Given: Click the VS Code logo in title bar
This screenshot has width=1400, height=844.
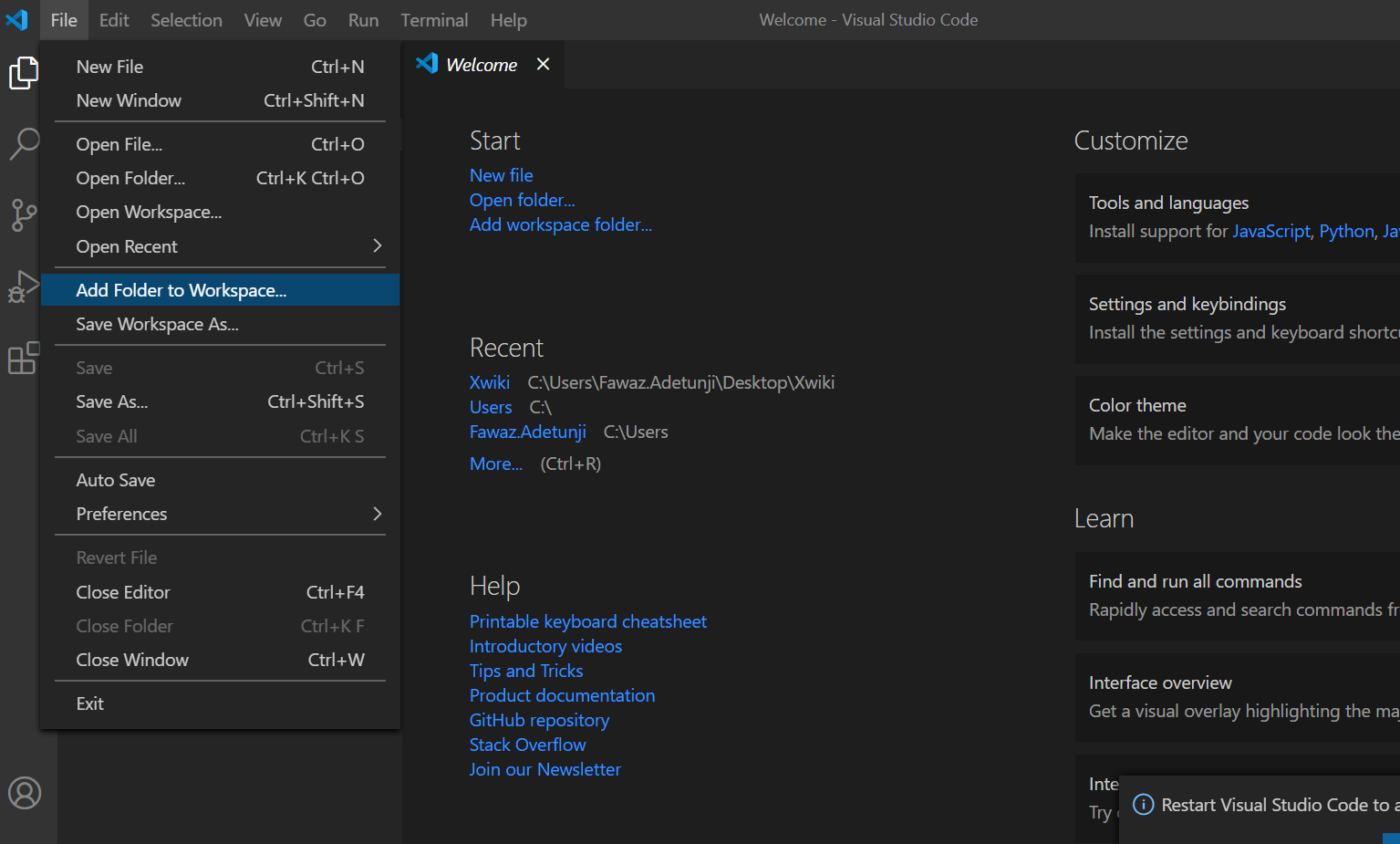Looking at the screenshot, I should tap(16, 19).
